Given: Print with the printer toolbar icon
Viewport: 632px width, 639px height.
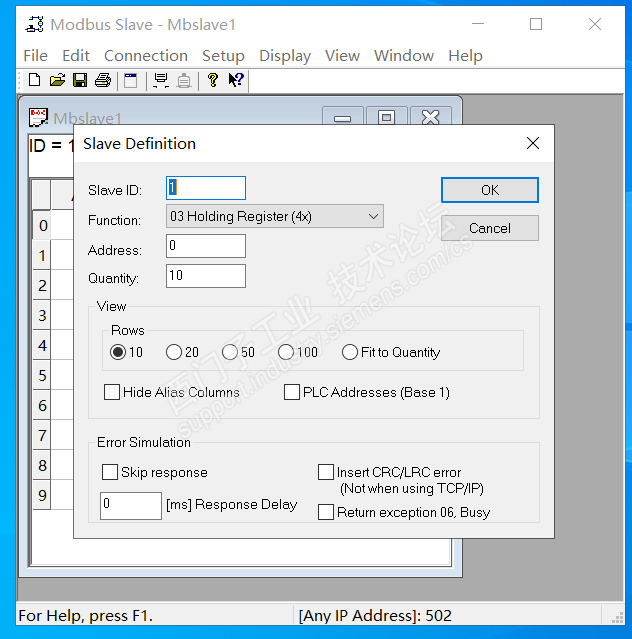Looking at the screenshot, I should pos(103,80).
